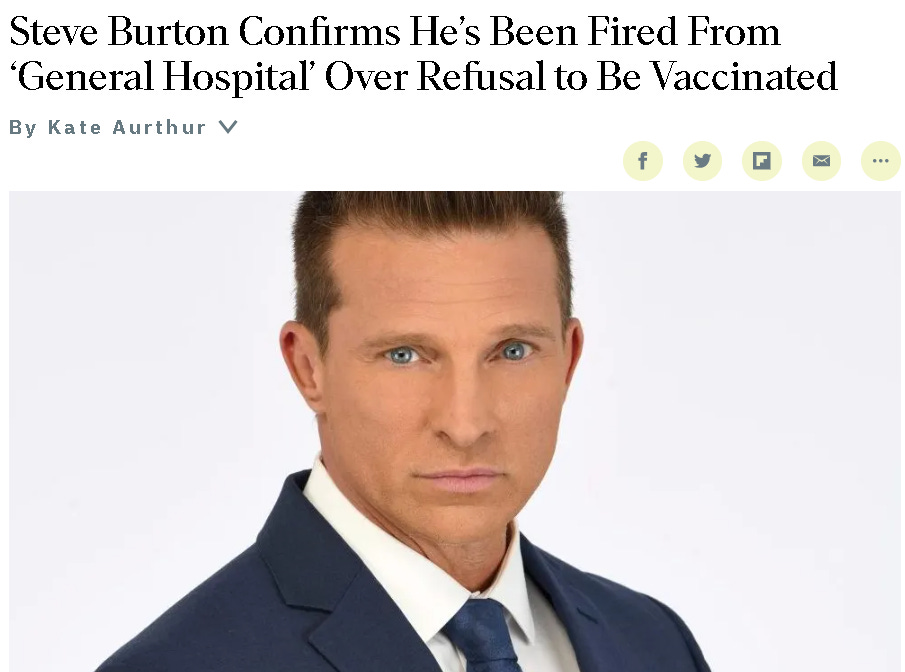Share the article via email envelope icon
This screenshot has height=672, width=905.
coord(821,160)
